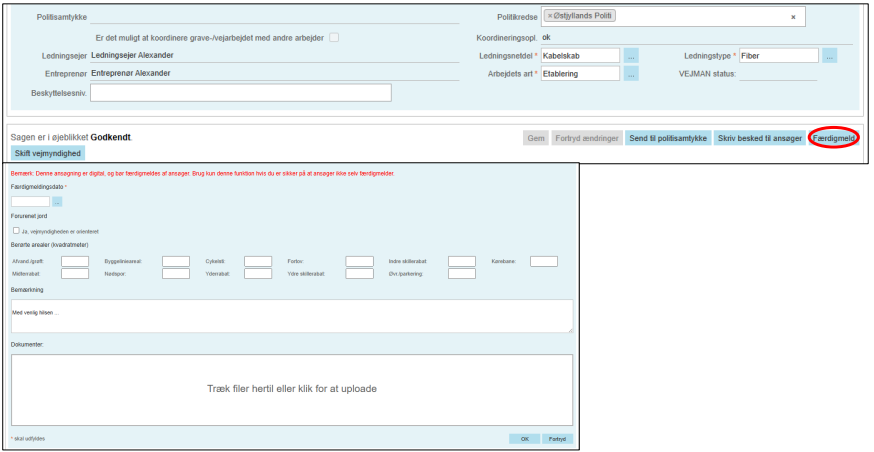Screen dimensions: 874x452
Task: Clear the Politikreds field with the x
Action: coord(793,17)
